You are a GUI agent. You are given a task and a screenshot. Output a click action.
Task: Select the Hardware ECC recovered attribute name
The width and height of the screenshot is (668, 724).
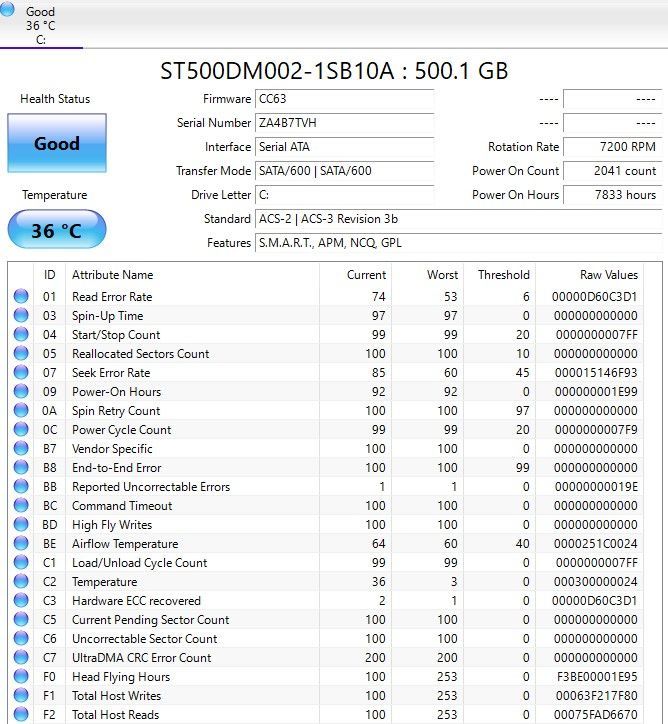136,601
